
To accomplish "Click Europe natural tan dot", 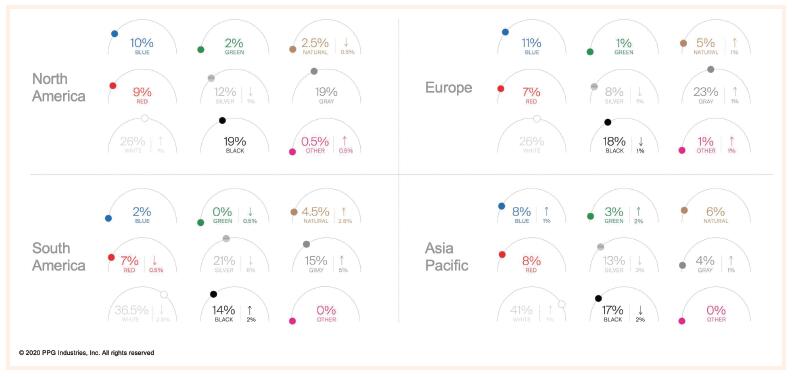I will 683,43.
